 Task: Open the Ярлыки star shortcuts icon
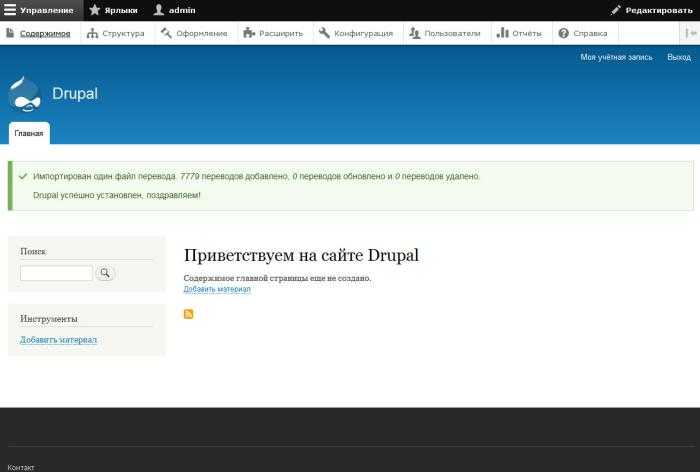coord(94,10)
